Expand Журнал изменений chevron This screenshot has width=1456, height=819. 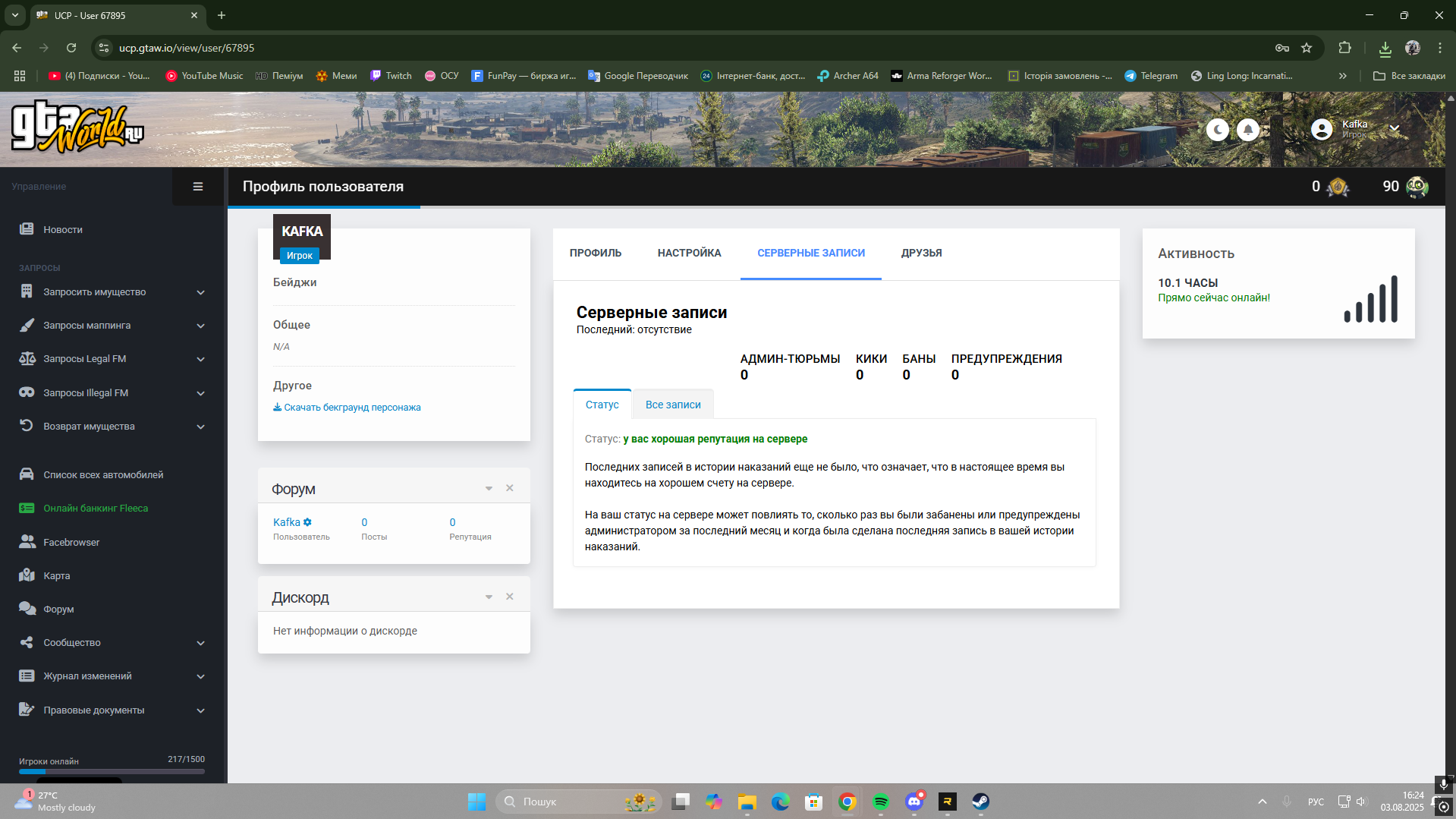click(201, 676)
